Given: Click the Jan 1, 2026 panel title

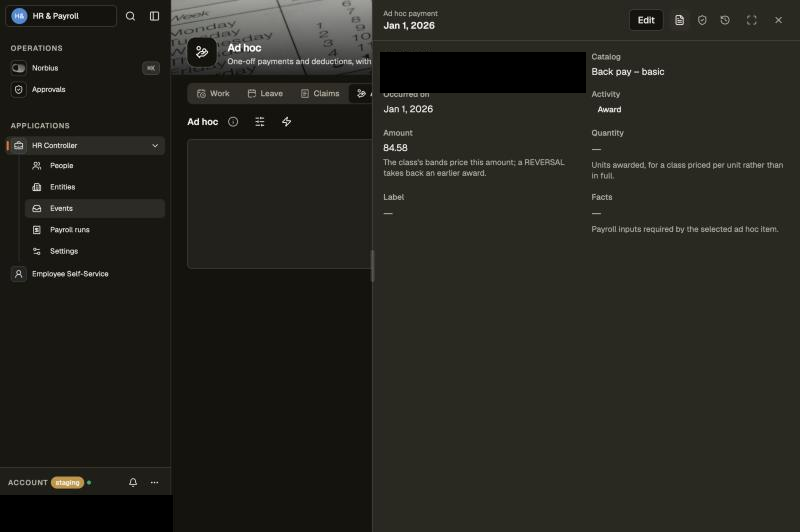Looking at the screenshot, I should coord(409,26).
